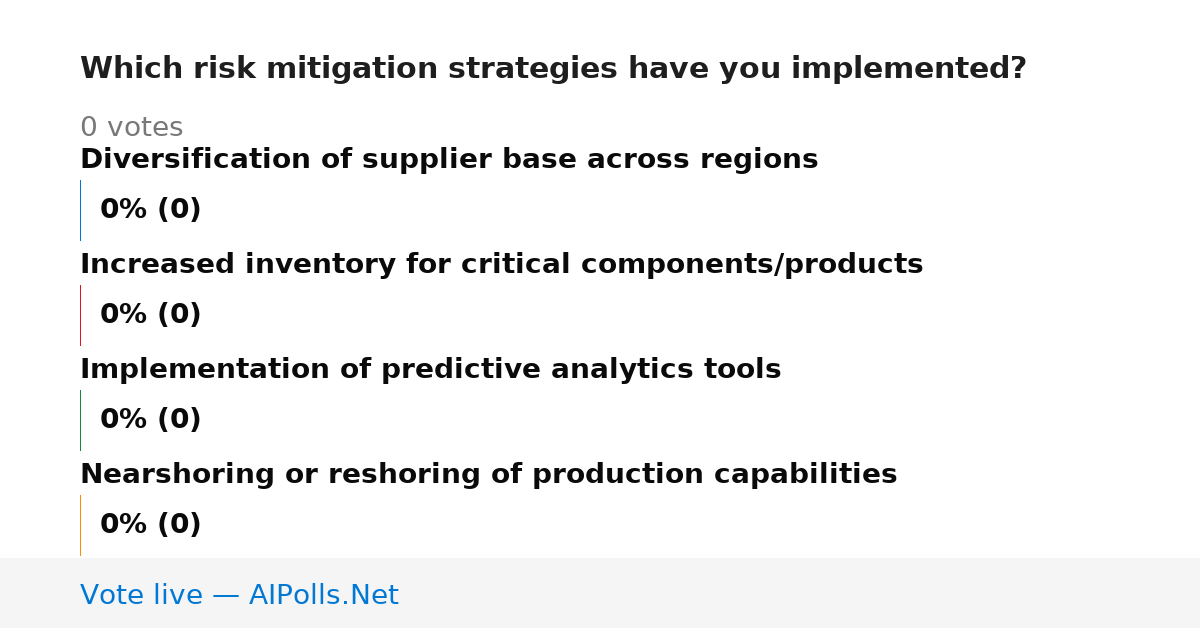Click the orange result bar
This screenshot has width=1200, height=628.
tap(81, 525)
